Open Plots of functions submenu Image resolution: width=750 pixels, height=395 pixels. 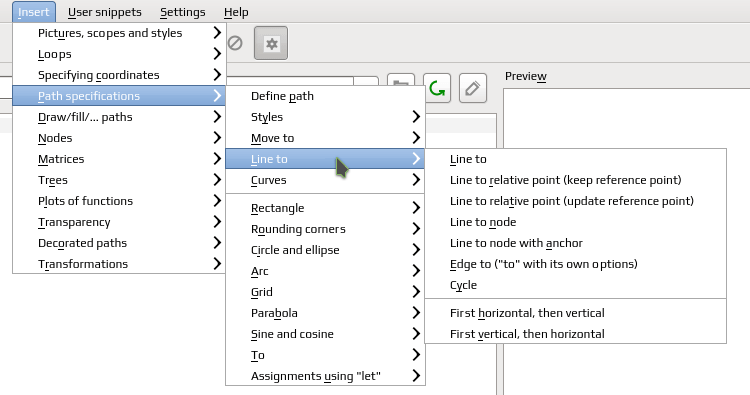(x=119, y=201)
